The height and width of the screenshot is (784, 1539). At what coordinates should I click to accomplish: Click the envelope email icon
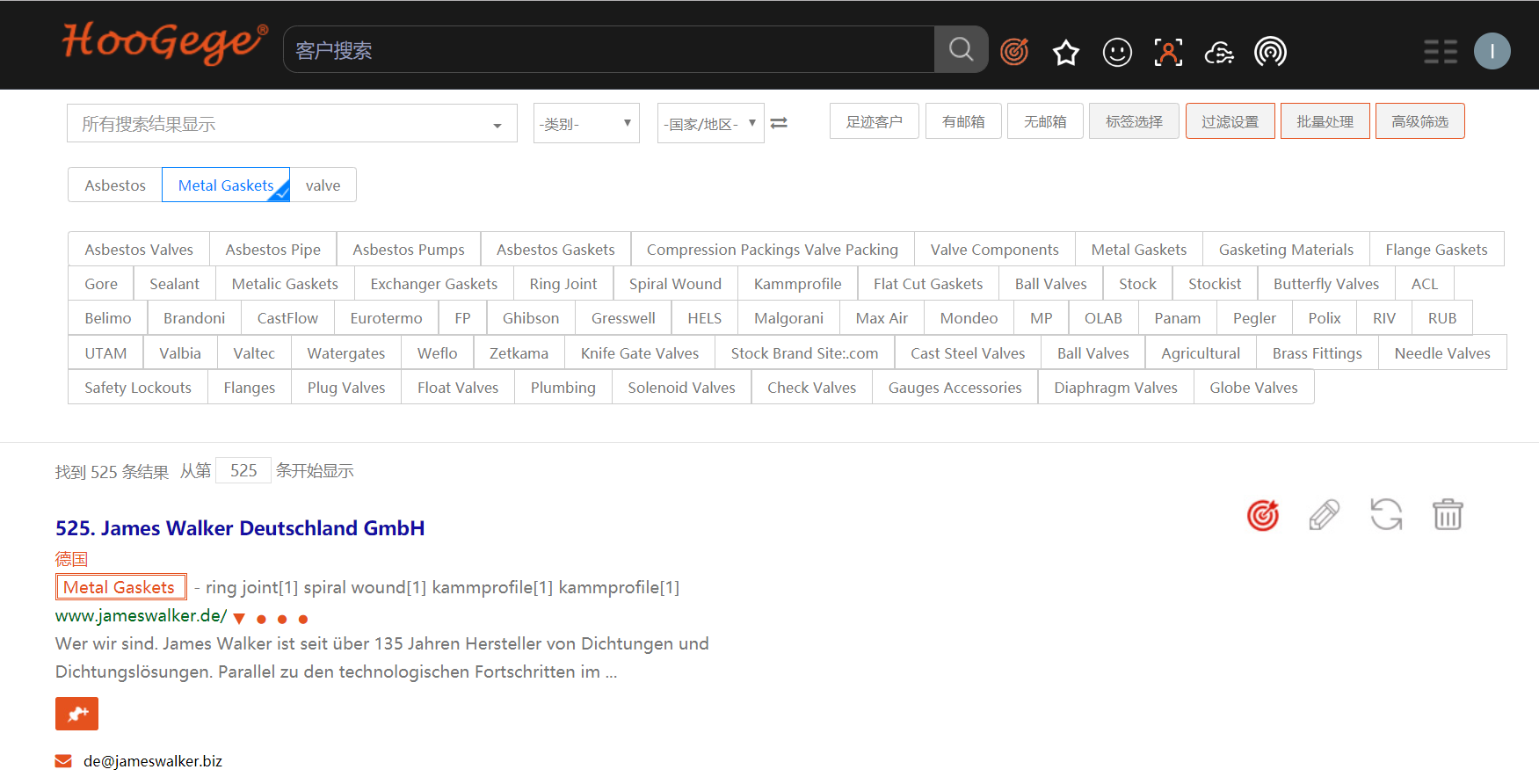click(63, 761)
